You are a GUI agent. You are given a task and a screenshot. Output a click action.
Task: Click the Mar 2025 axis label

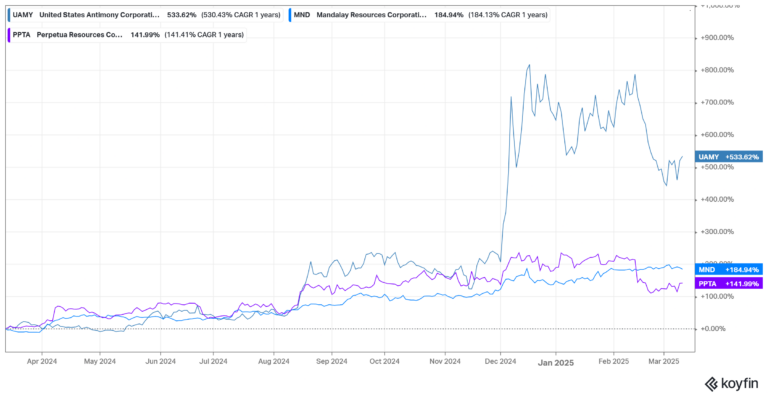pyautogui.click(x=664, y=362)
